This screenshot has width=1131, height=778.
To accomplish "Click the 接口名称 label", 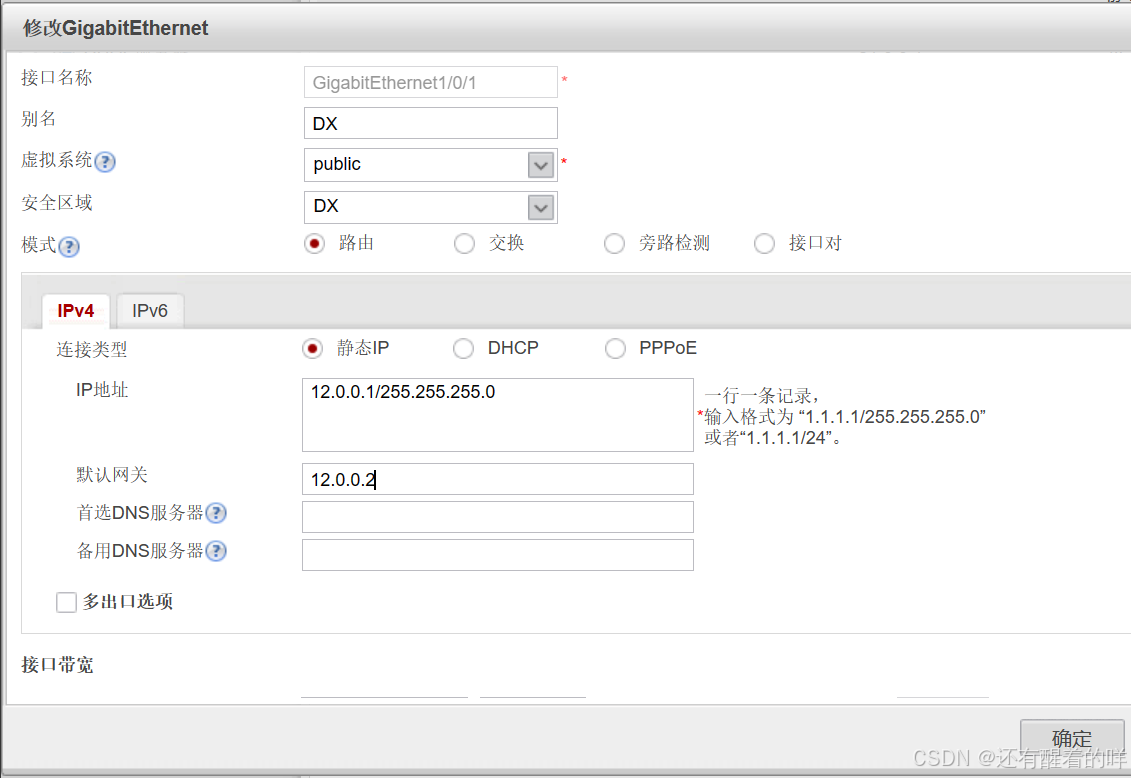I will coord(57,77).
